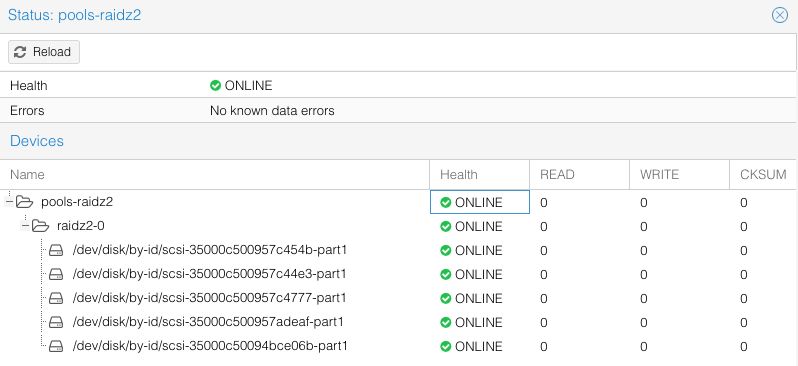Click disk icon for scsi-35000c50094bce06b-part1
The width and height of the screenshot is (798, 366).
coord(56,346)
